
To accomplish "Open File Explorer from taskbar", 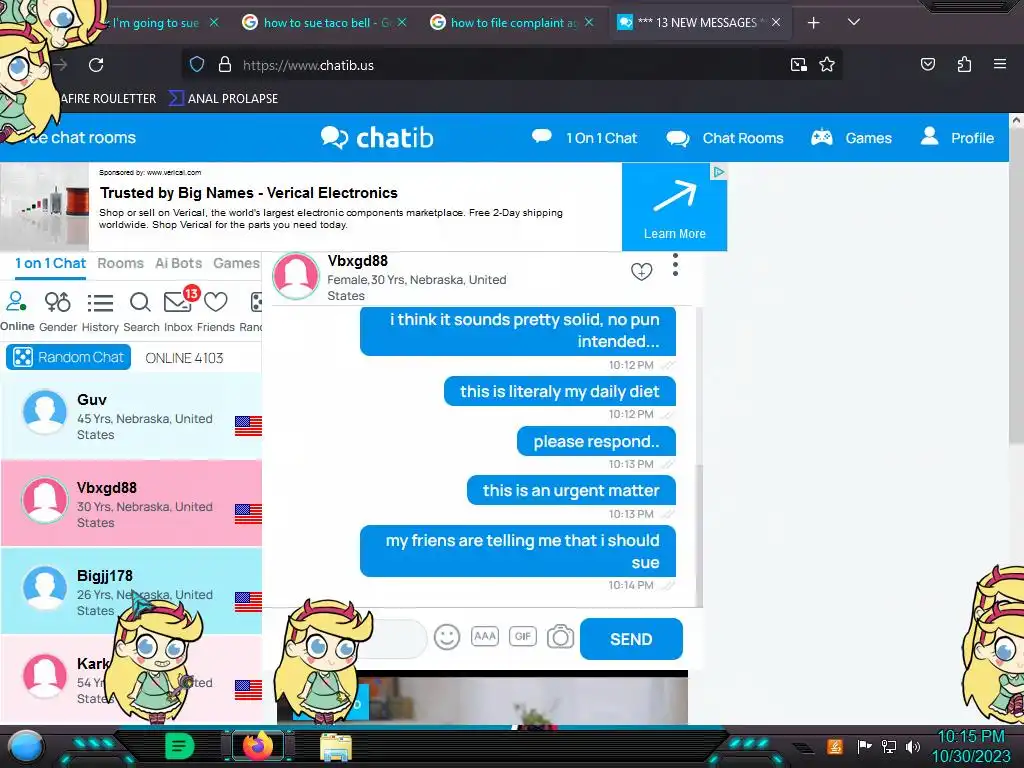I will tap(336, 747).
